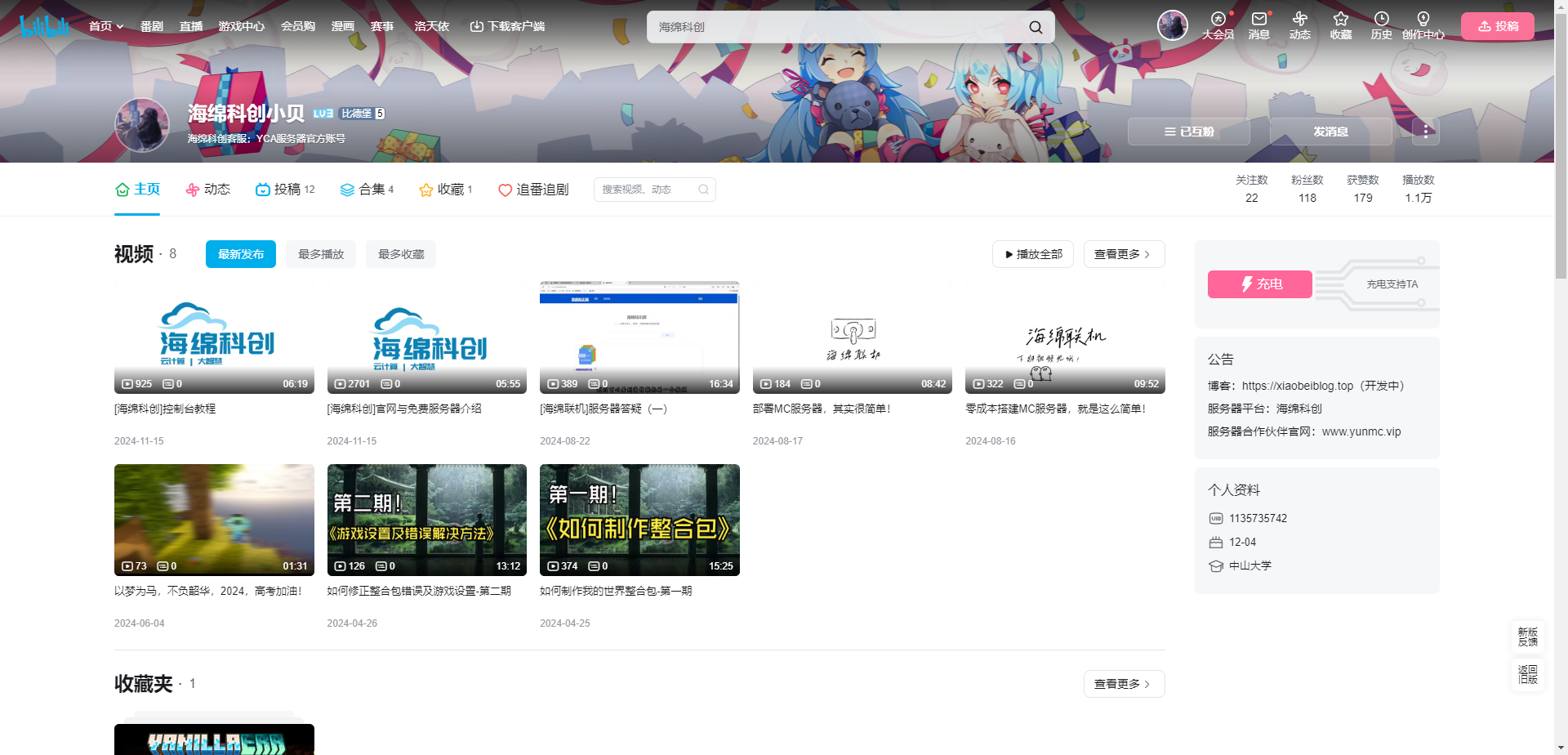The width and height of the screenshot is (1568, 755).
Task: Open the 收藏 star icon in header
Action: 1341,25
